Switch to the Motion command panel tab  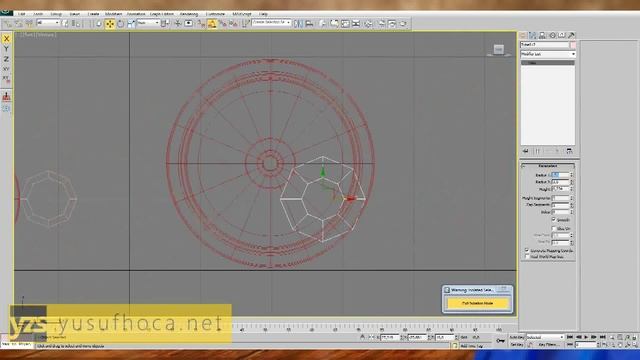pyautogui.click(x=552, y=36)
